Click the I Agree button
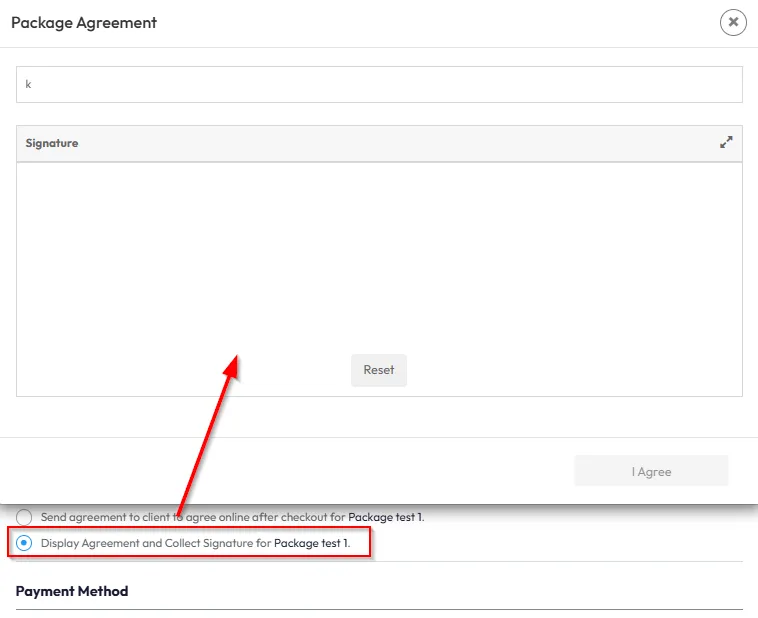The height and width of the screenshot is (618, 758). pos(651,472)
